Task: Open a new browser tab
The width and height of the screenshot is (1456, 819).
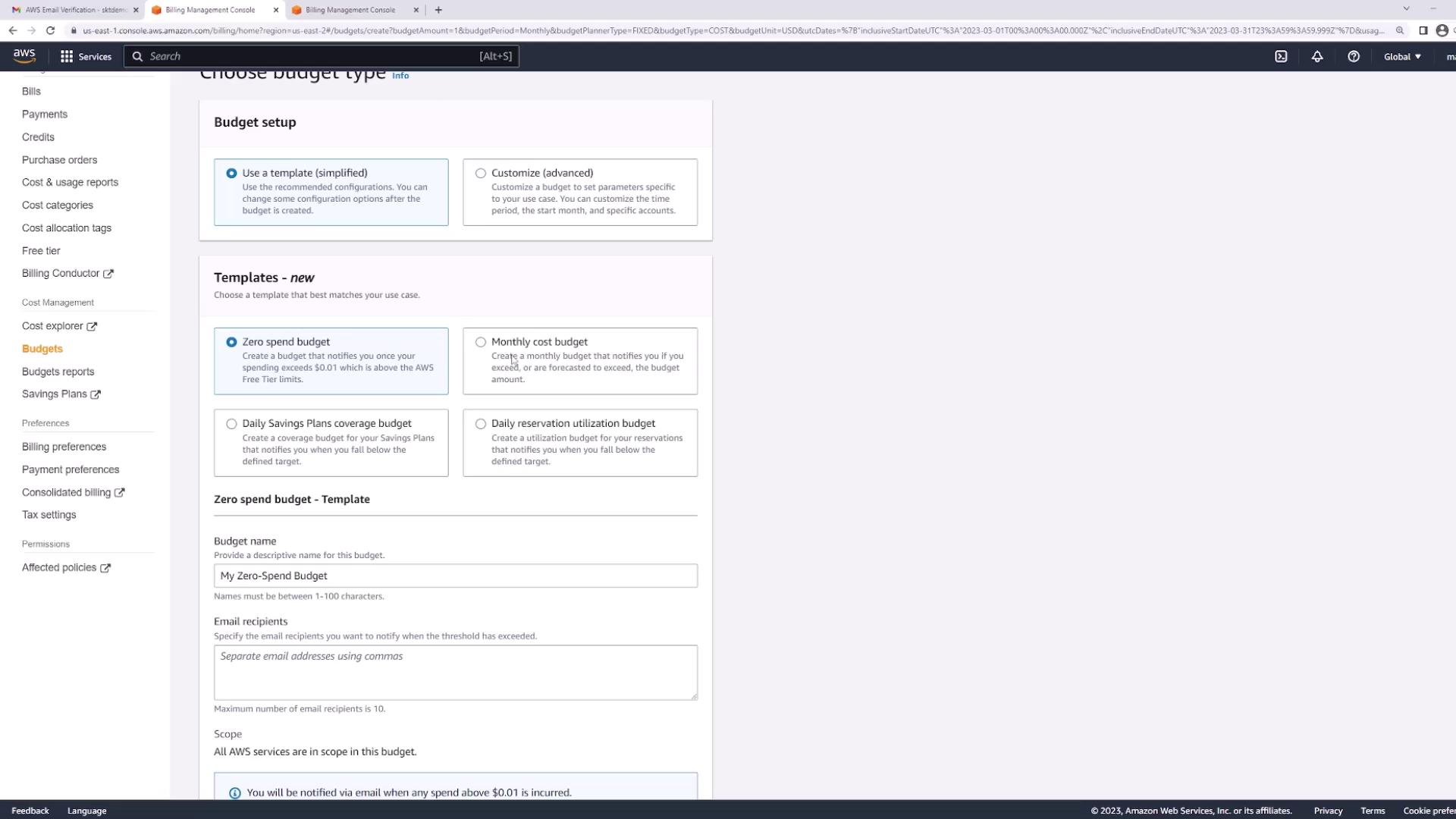Action: pos(438,10)
